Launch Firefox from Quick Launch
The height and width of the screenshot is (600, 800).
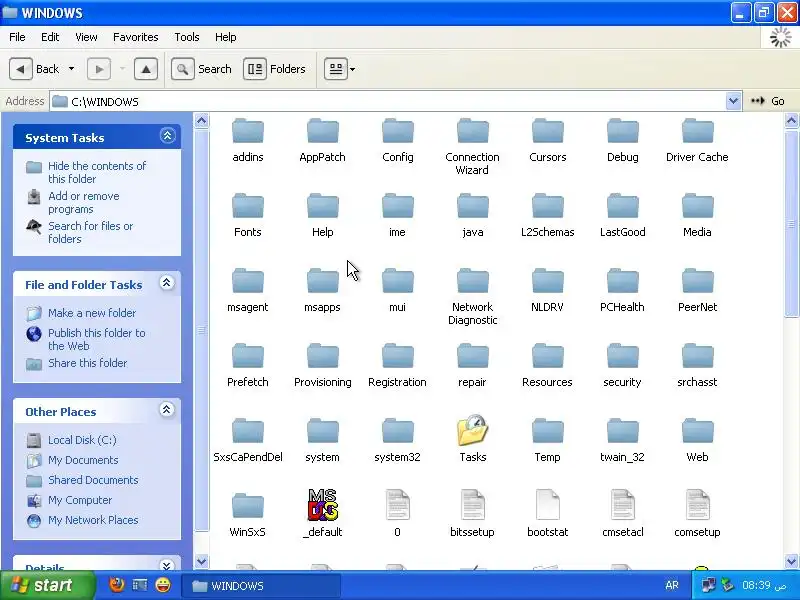117,585
